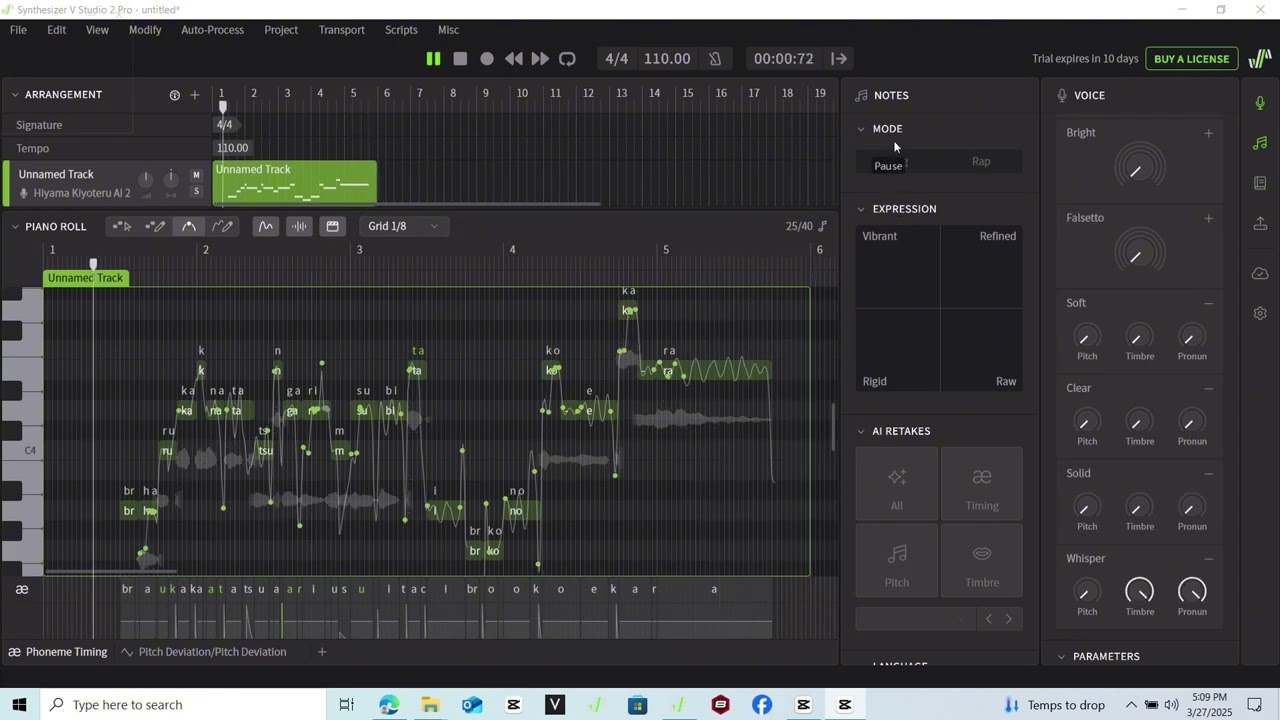1280x720 pixels.
Task: Stop playback
Action: click(x=460, y=59)
